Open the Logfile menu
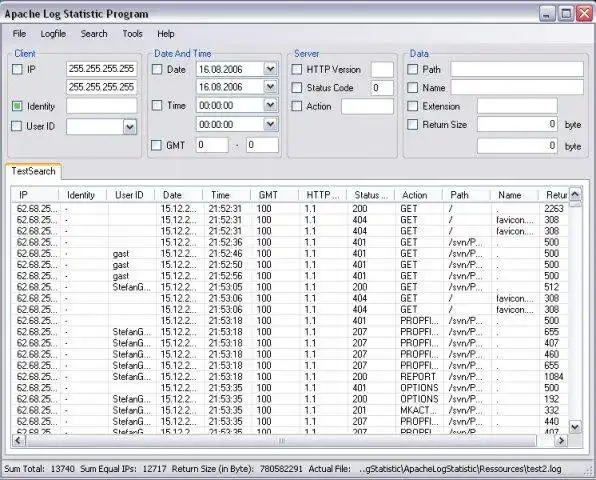596x480 pixels. (x=53, y=34)
